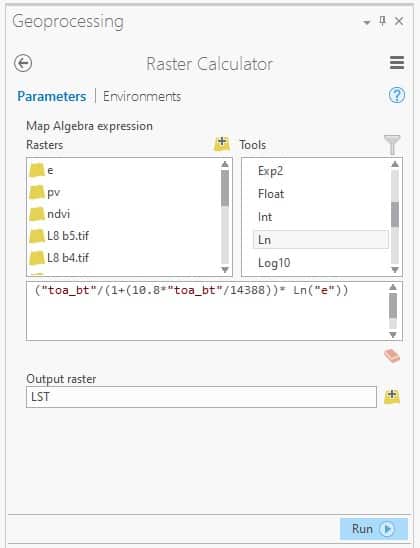420x548 pixels.
Task: Open the hamburger menu icon
Action: pos(397,63)
